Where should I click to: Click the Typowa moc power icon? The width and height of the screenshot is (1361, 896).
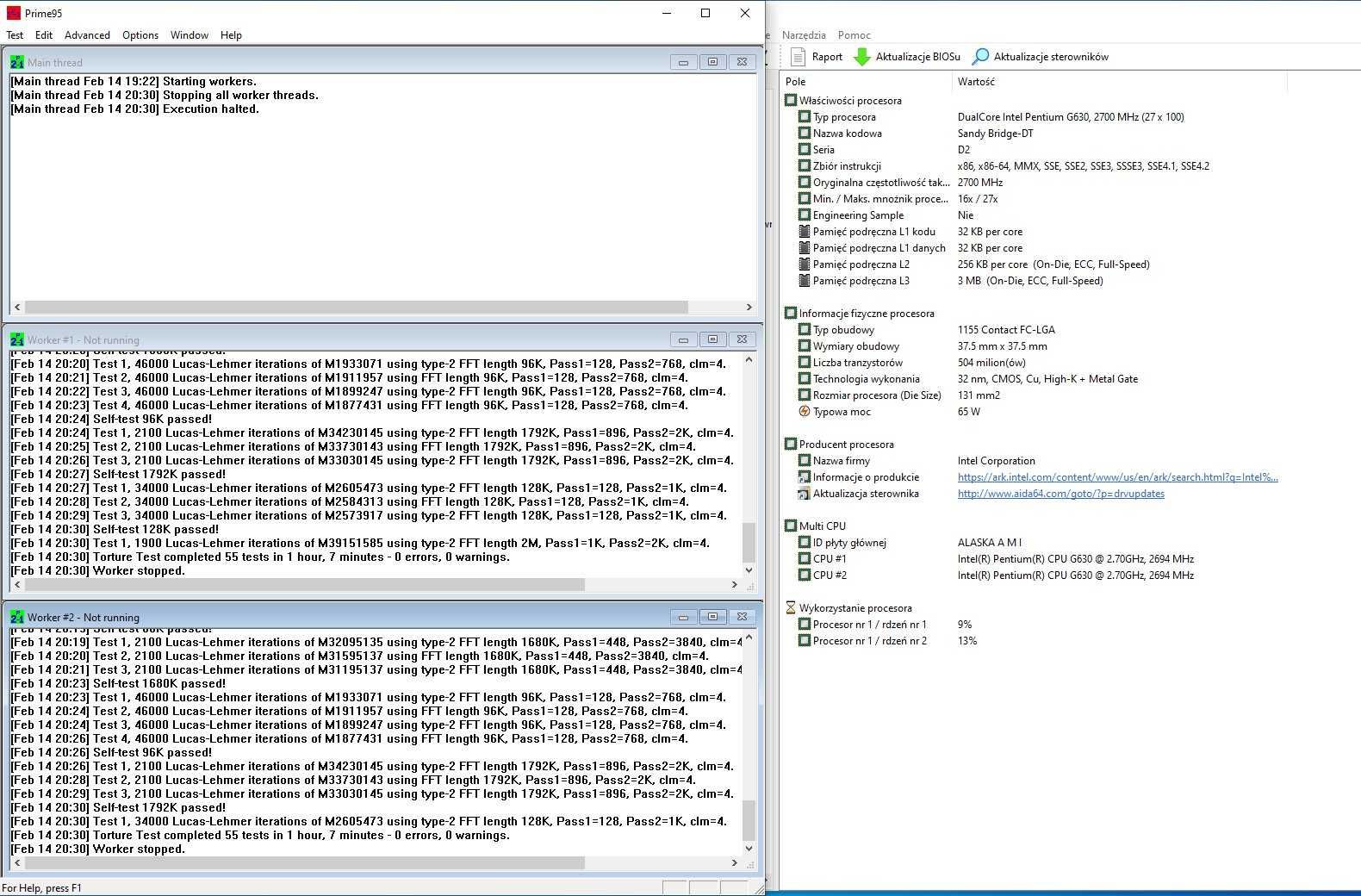point(804,411)
